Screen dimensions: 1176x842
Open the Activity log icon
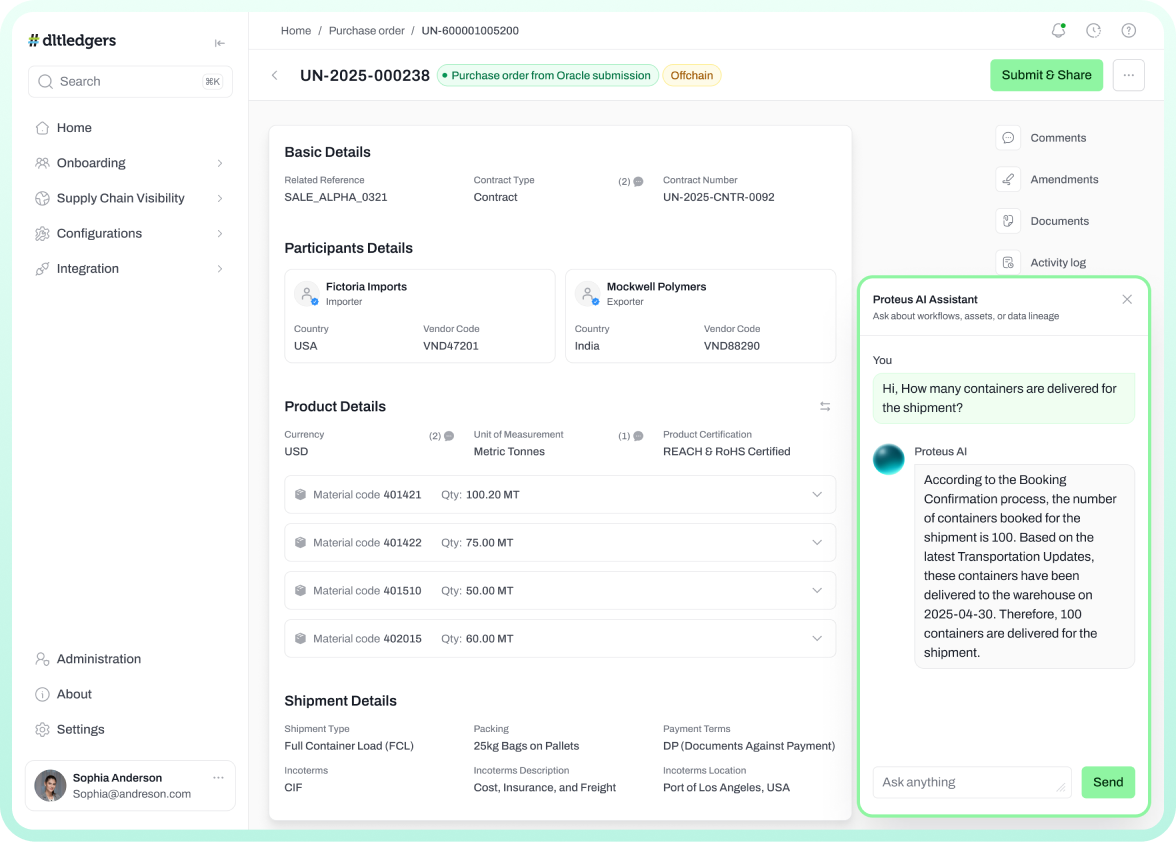(x=1008, y=263)
